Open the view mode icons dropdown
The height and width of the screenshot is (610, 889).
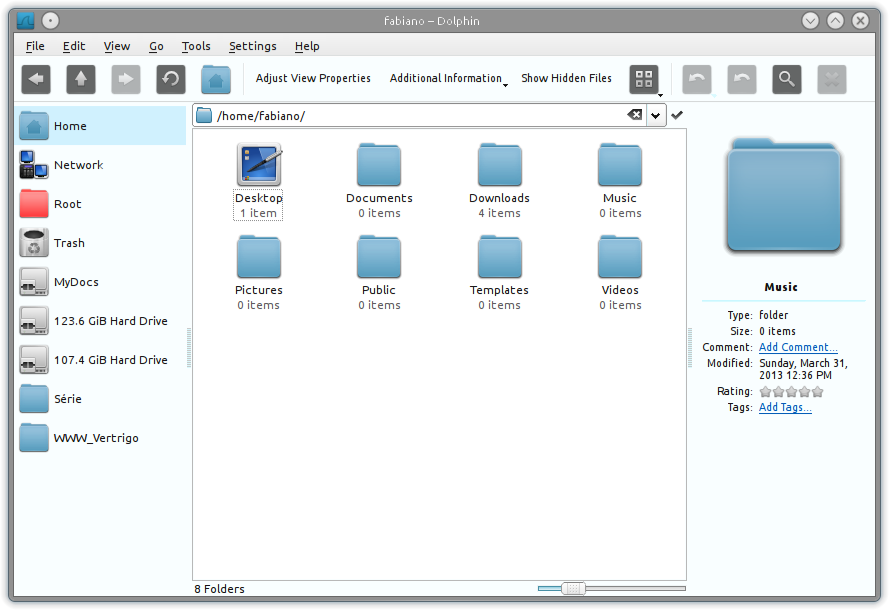[646, 79]
